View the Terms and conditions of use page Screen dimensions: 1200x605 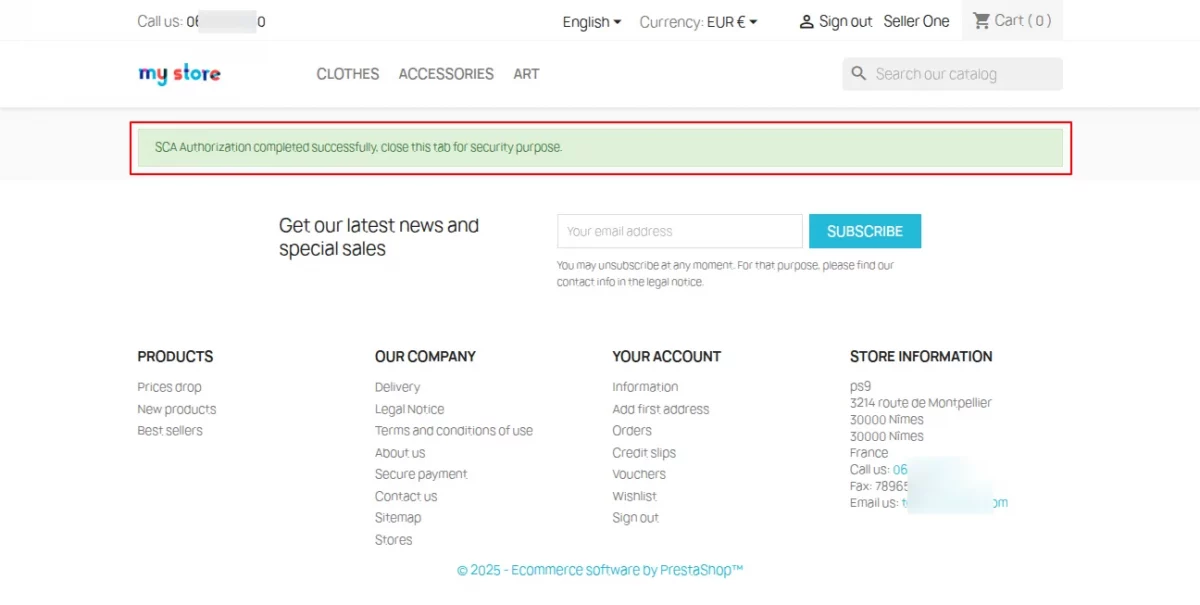pyautogui.click(x=453, y=430)
